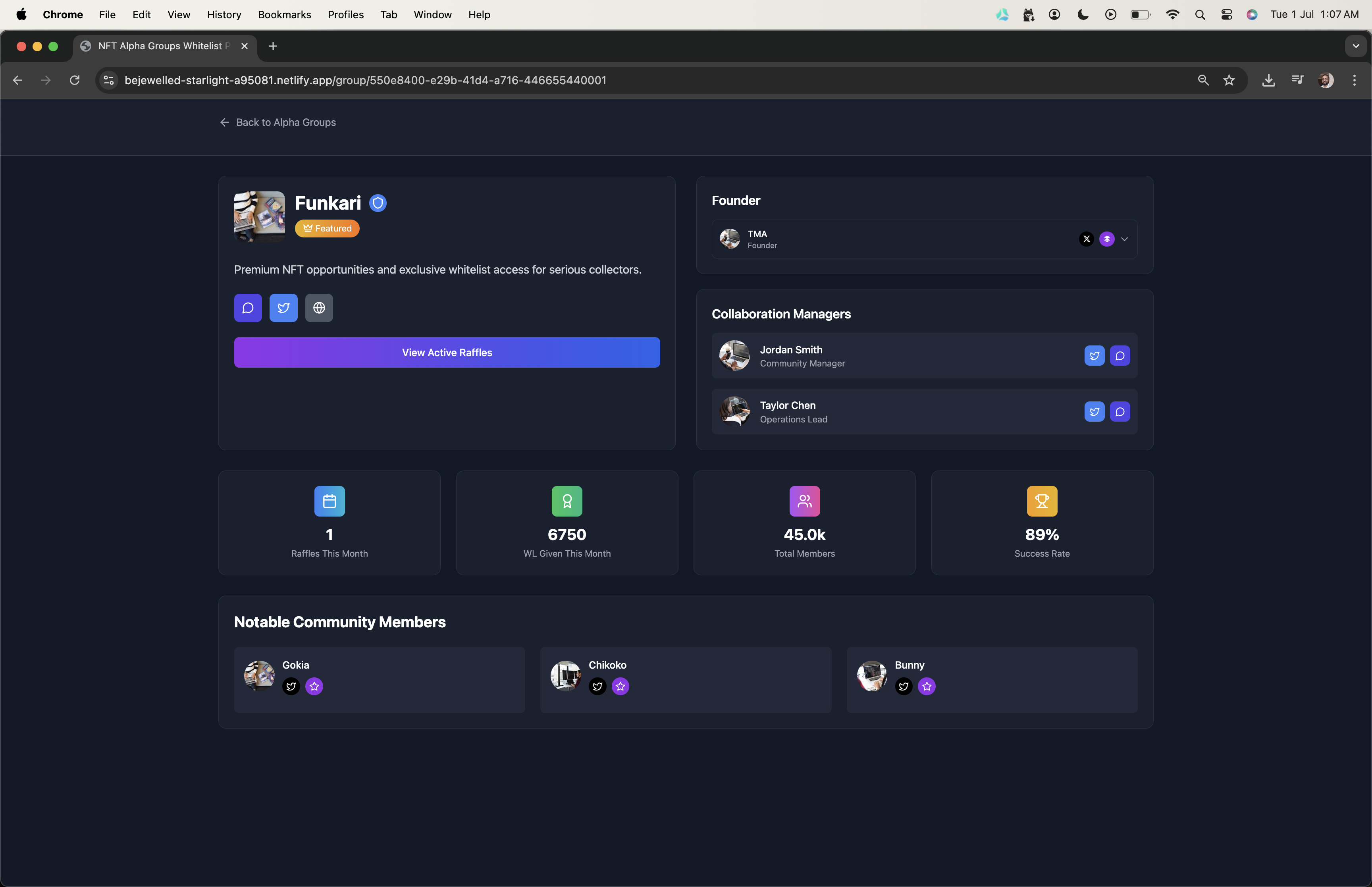1372x887 pixels.
Task: Toggle macOS Do Not Disturb moon
Action: pyautogui.click(x=1083, y=14)
